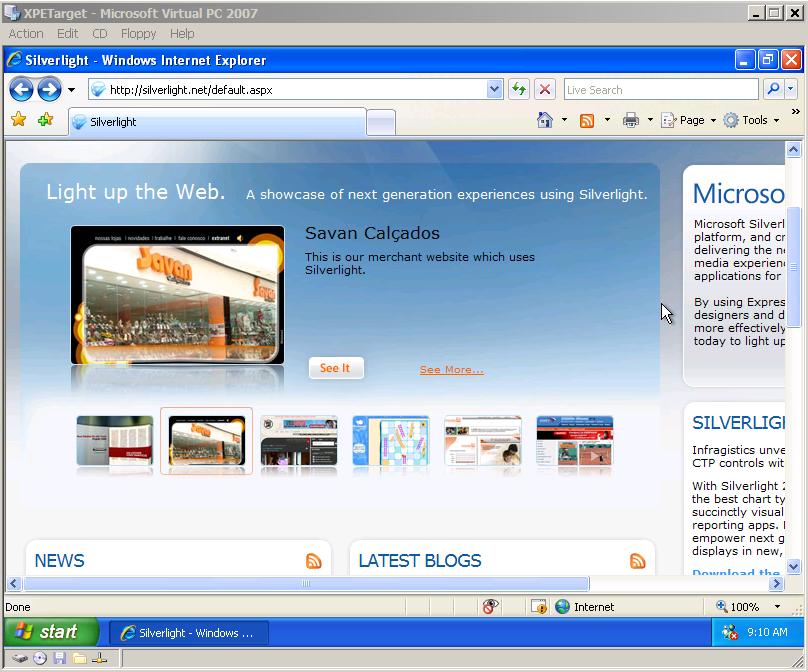This screenshot has width=808, height=672.
Task: Click the See It button
Action: [x=336, y=368]
